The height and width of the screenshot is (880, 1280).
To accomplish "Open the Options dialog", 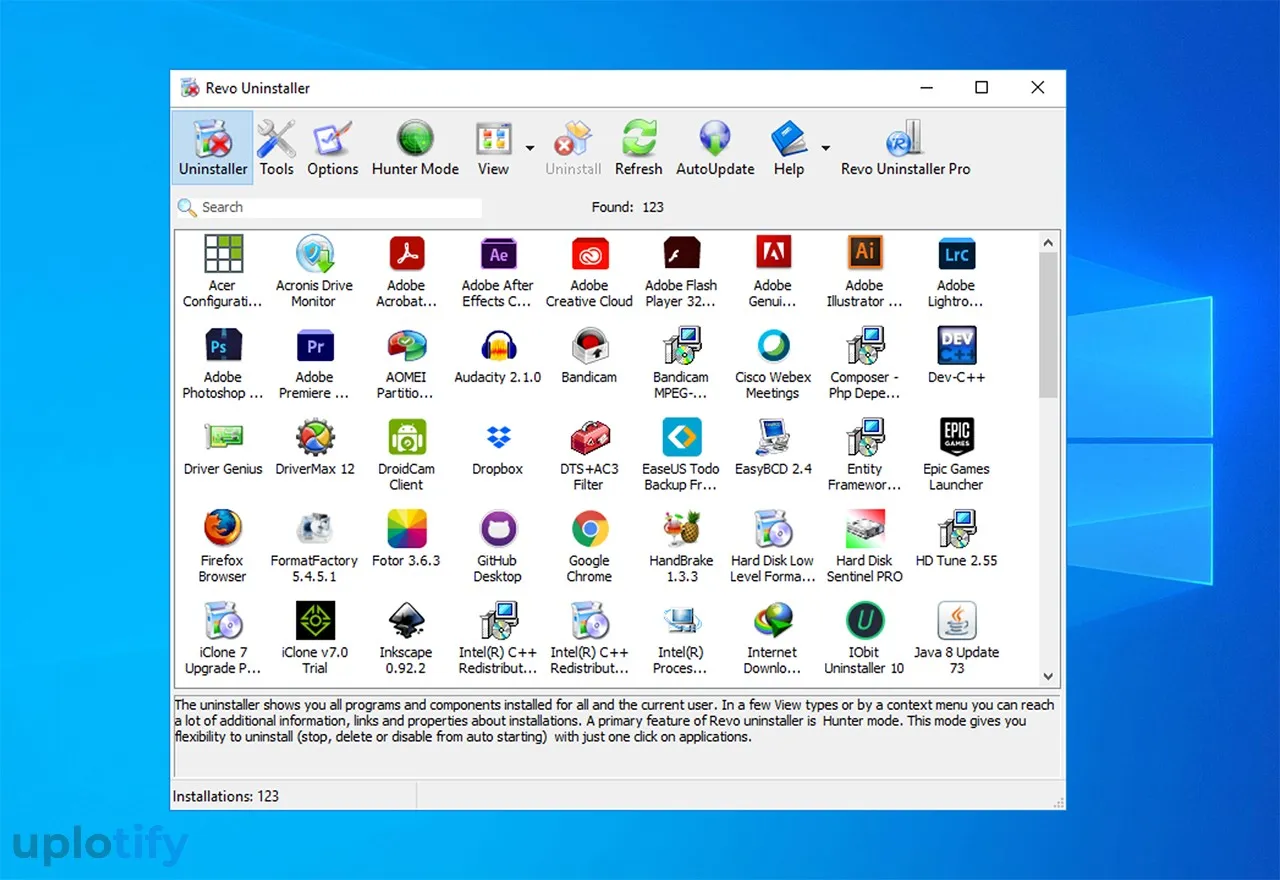I will 333,148.
